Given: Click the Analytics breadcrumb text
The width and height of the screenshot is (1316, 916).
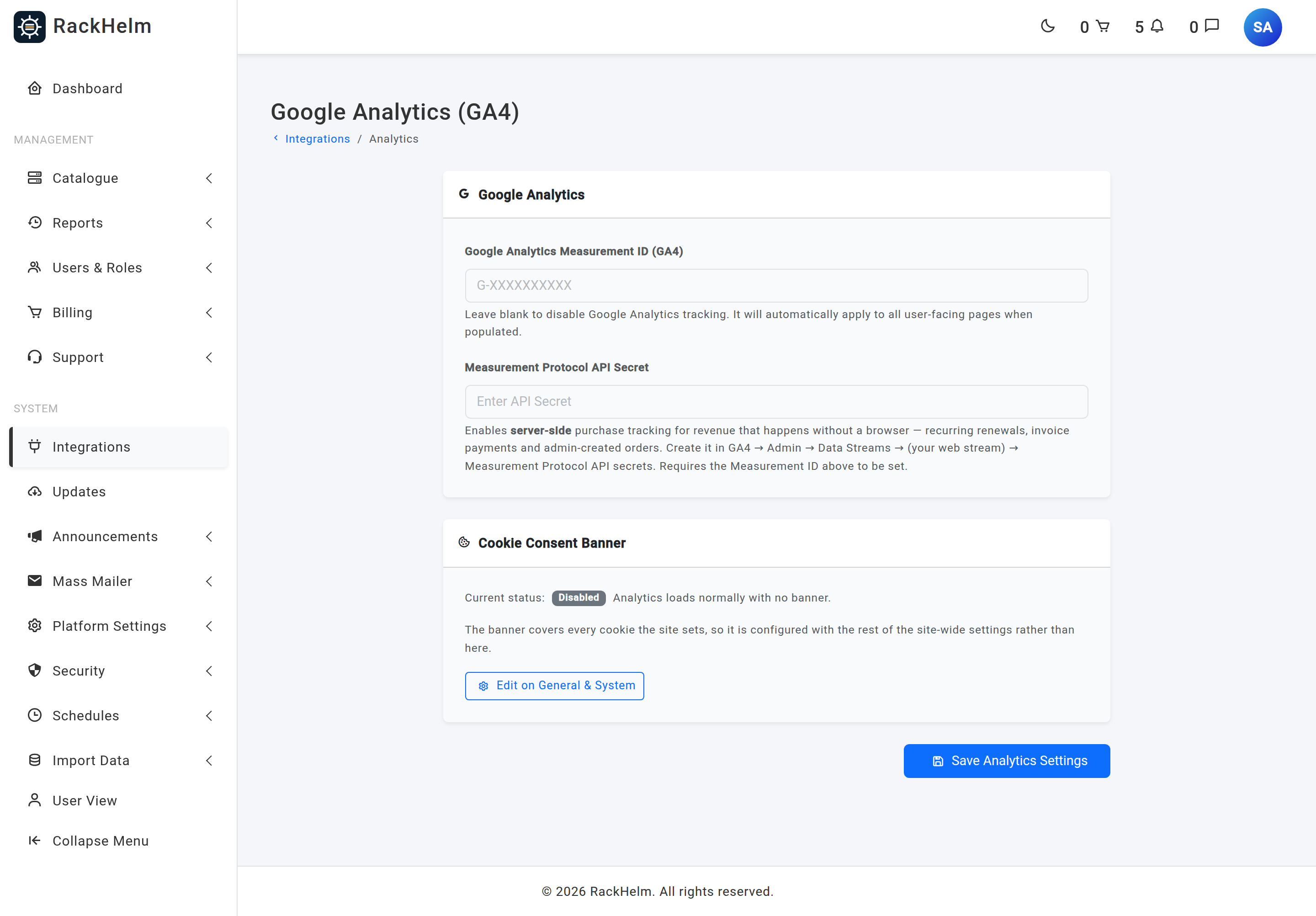Looking at the screenshot, I should 394,138.
